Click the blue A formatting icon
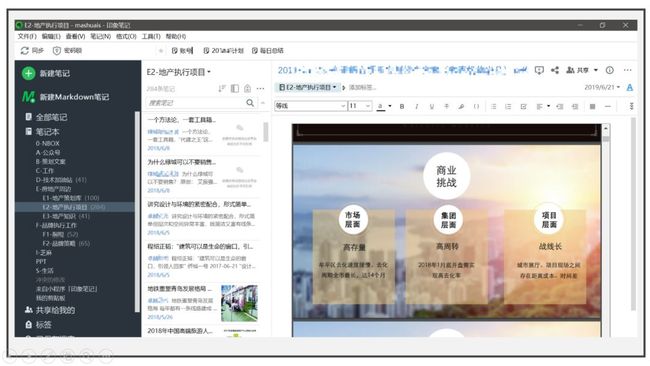 pyautogui.click(x=630, y=87)
